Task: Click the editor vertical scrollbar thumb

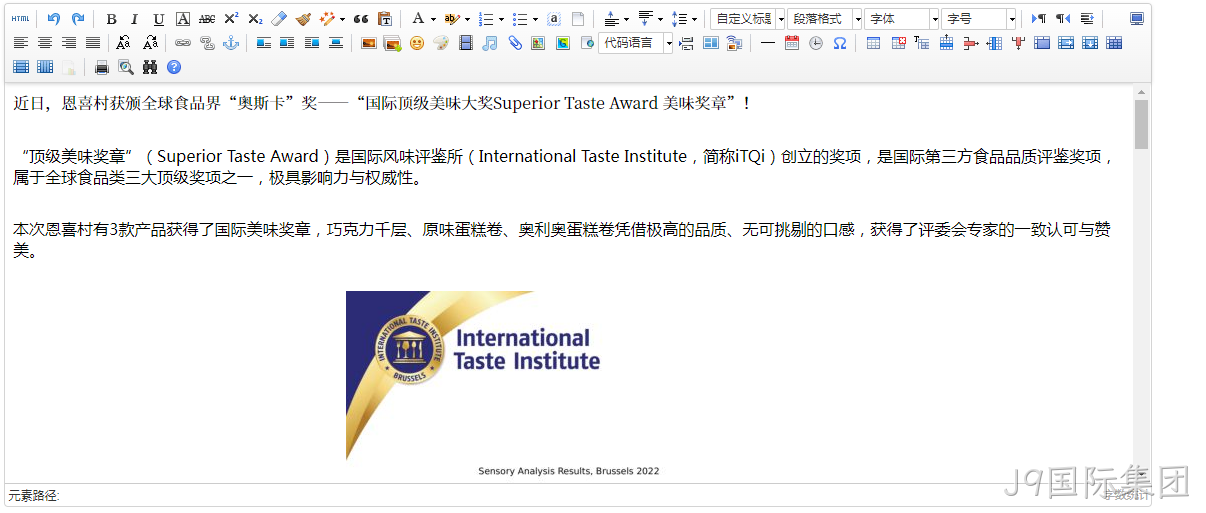Action: pyautogui.click(x=1141, y=124)
